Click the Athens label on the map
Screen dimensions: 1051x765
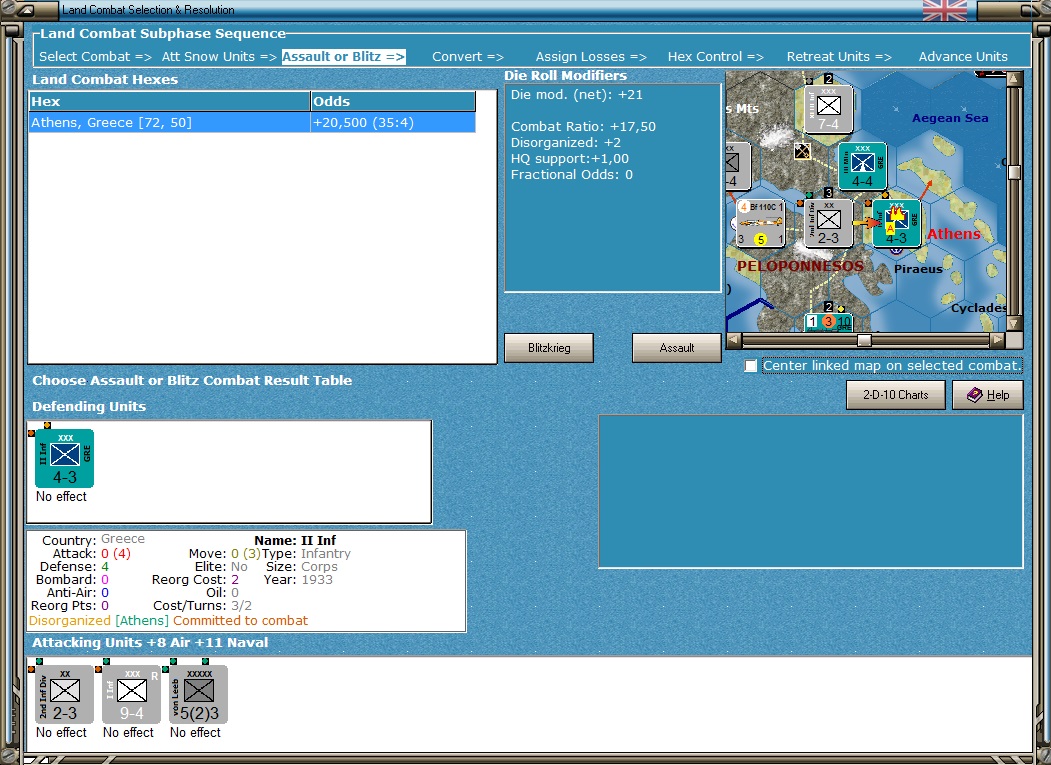[953, 234]
